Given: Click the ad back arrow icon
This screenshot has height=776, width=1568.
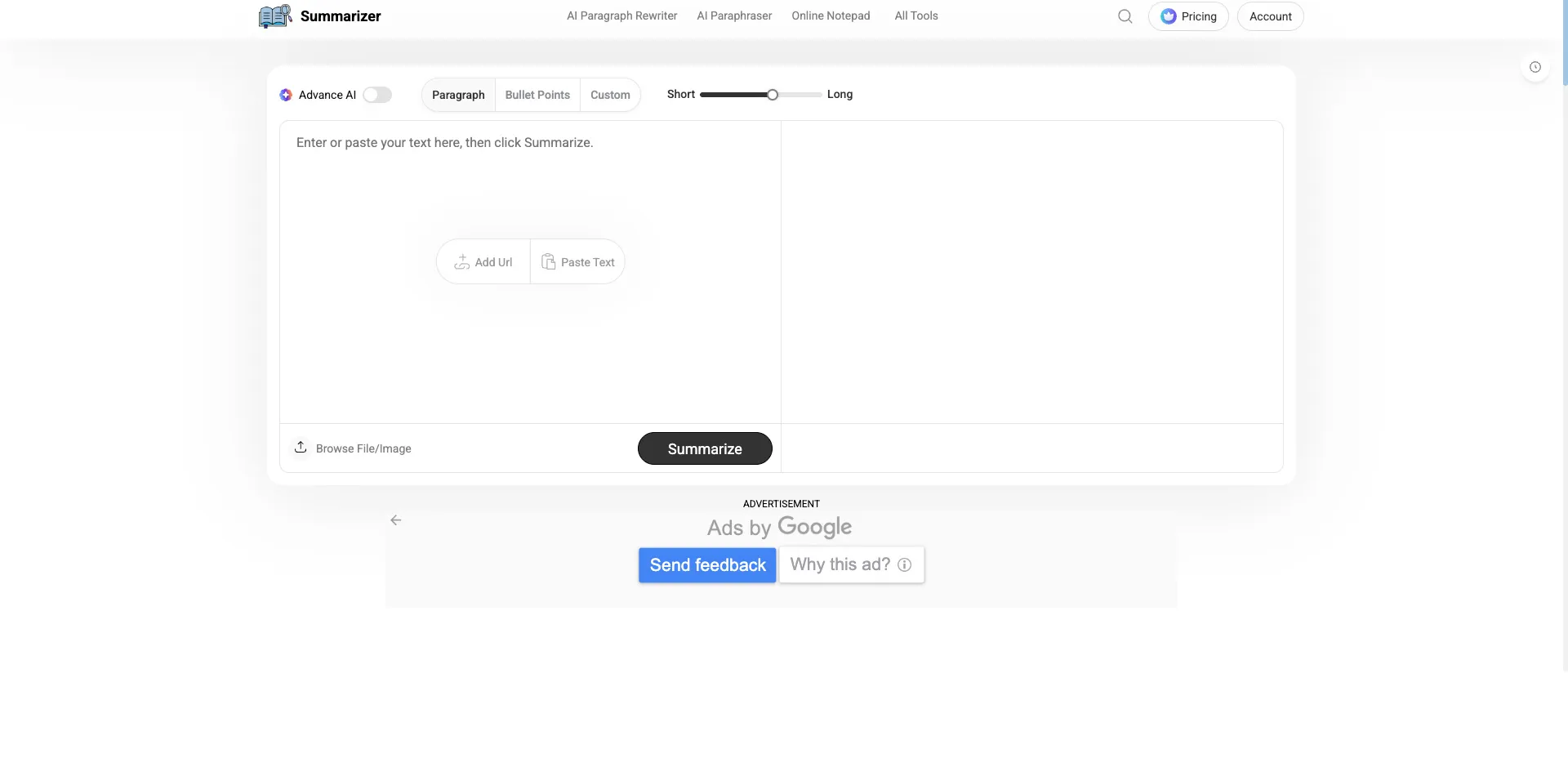Looking at the screenshot, I should tap(396, 520).
